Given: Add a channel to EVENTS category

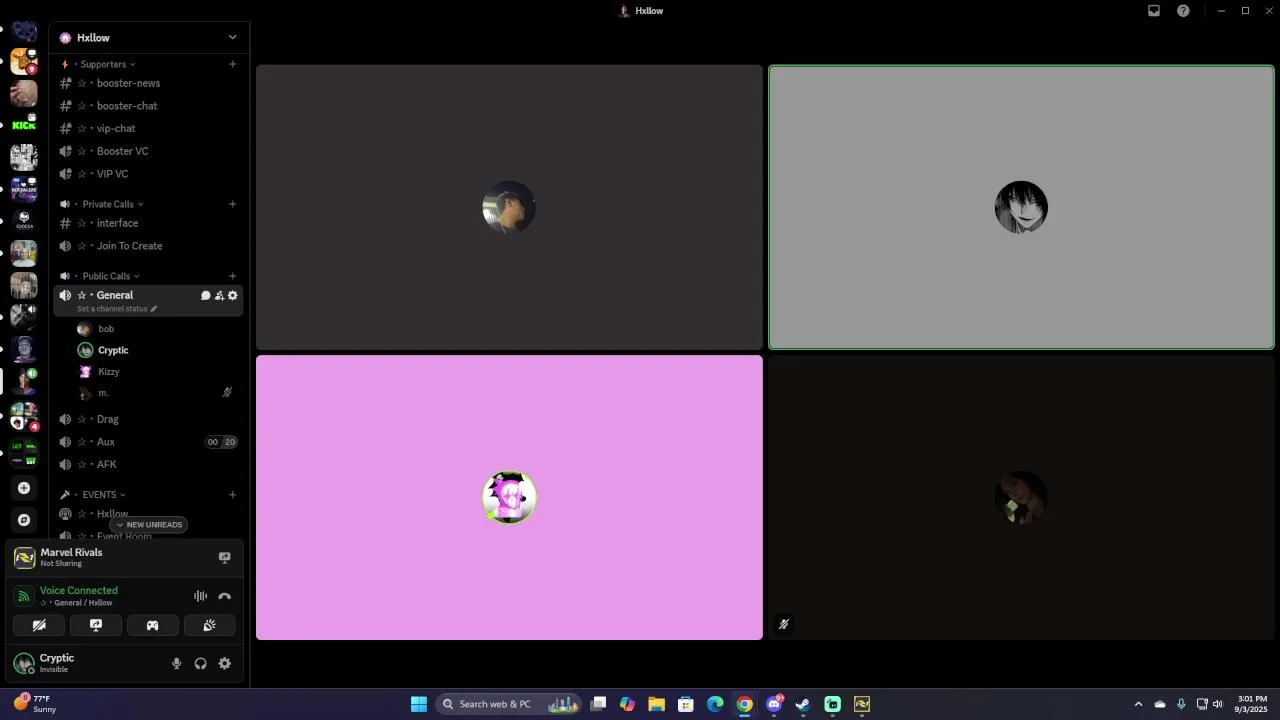Looking at the screenshot, I should 233,494.
